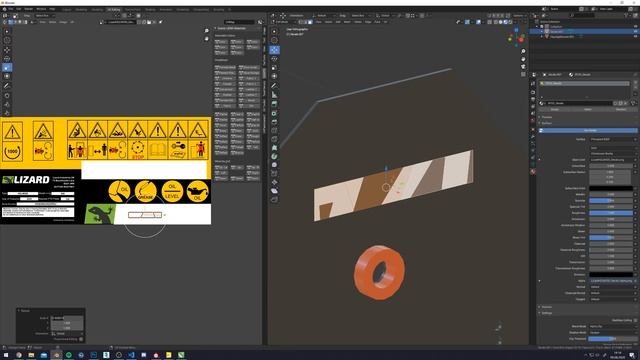Viewport: 640px width, 360px height.
Task: Click the 3D viewport zoom magnifier gizmo
Action: click(x=523, y=51)
